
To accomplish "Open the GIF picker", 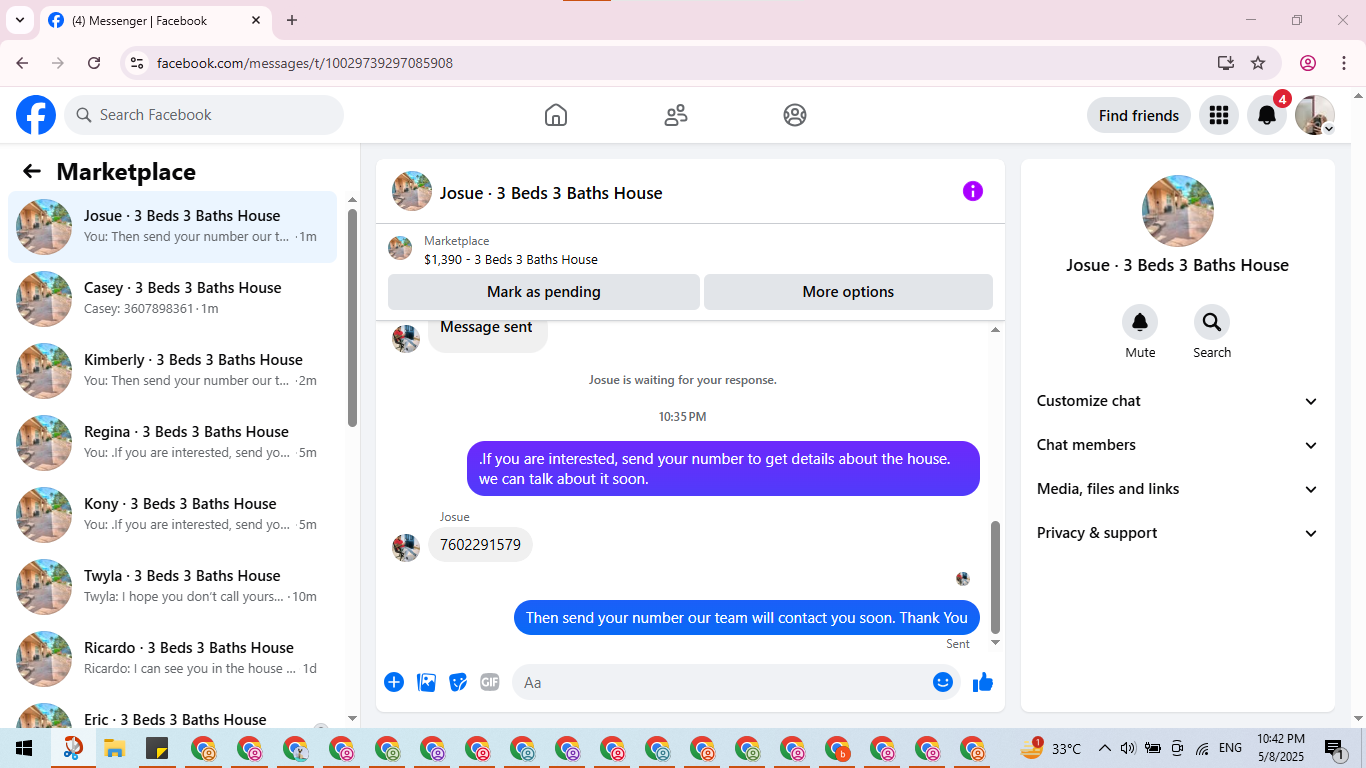I will coord(489,682).
